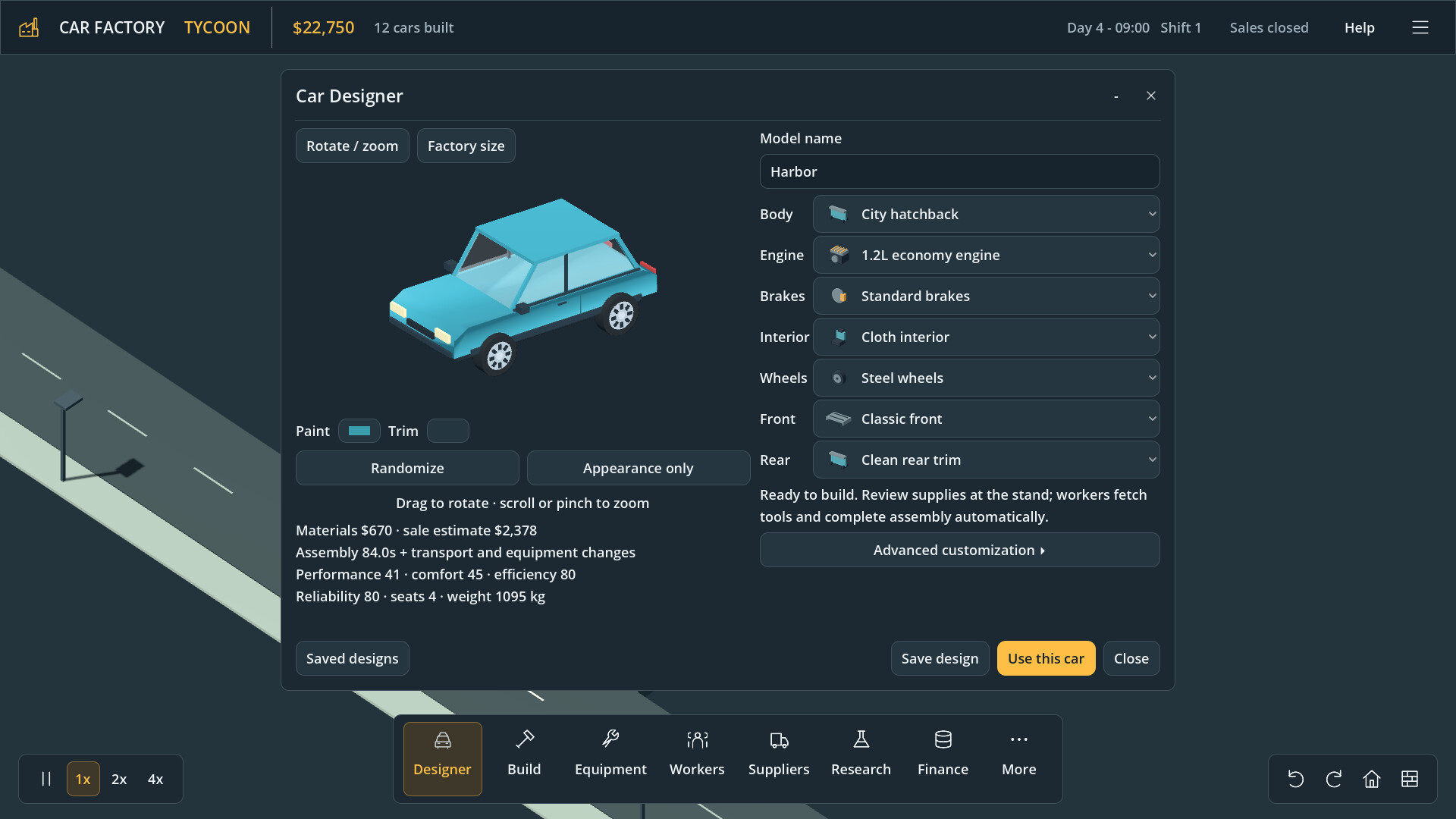Viewport: 1456px width, 819px height.
Task: Click the redo arrow icon
Action: click(x=1334, y=779)
